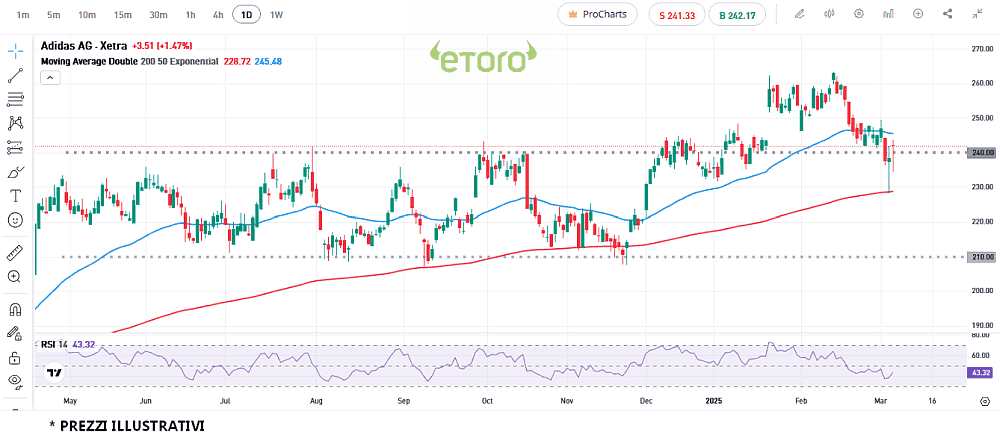Switch to 10m timeframe

[87, 14]
